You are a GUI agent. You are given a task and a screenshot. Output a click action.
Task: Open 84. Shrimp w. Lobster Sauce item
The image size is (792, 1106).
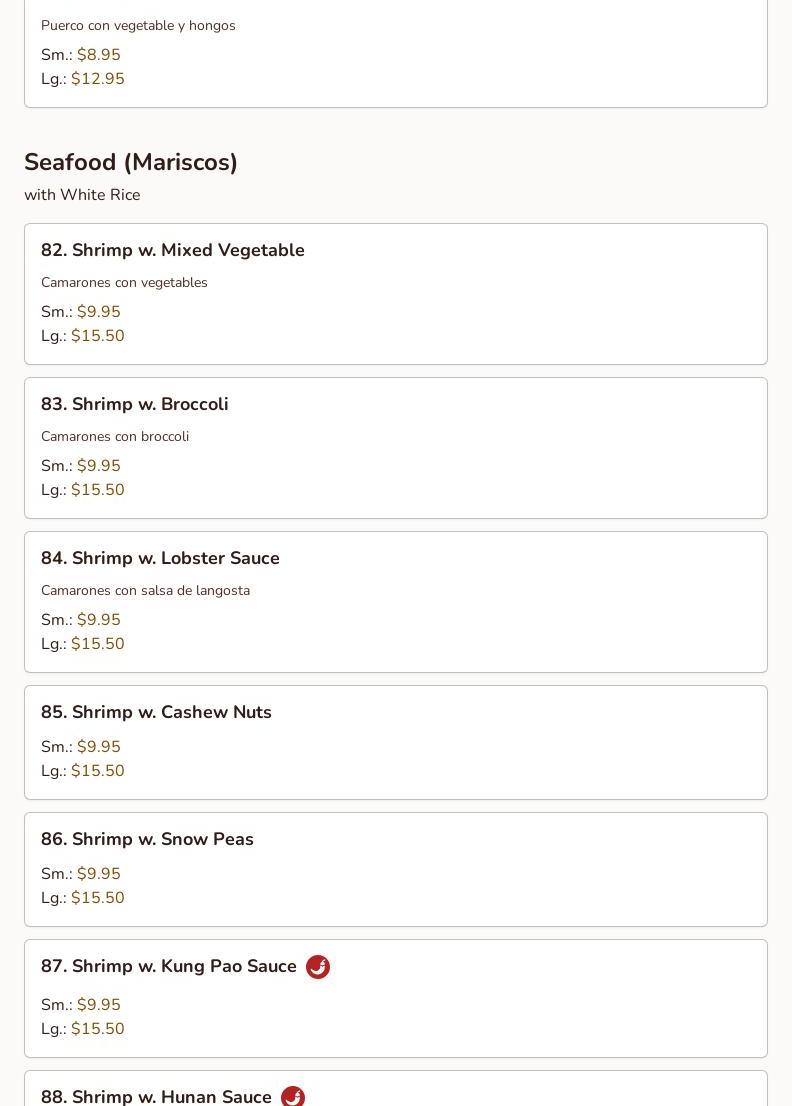(x=160, y=558)
